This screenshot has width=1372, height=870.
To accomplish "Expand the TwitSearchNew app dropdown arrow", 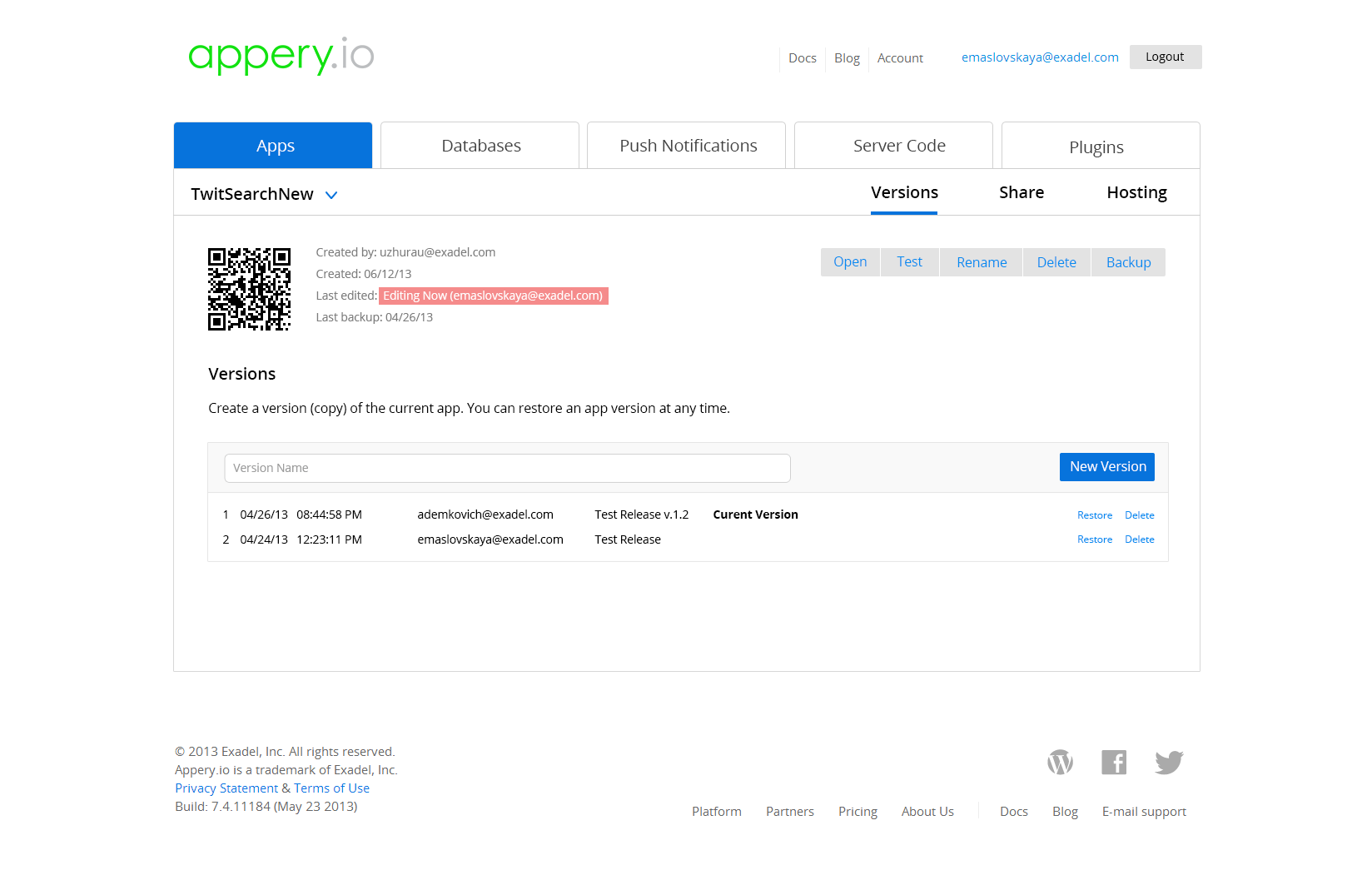I will pos(331,195).
